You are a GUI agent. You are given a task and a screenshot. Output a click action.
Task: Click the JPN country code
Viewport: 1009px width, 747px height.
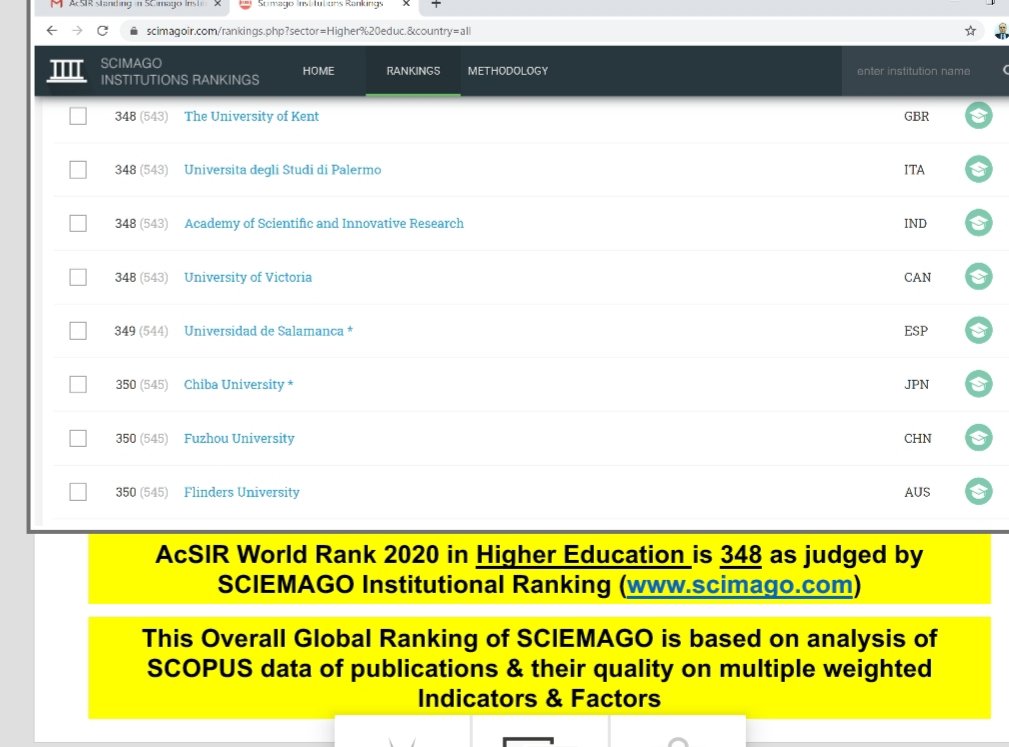pyautogui.click(x=916, y=384)
